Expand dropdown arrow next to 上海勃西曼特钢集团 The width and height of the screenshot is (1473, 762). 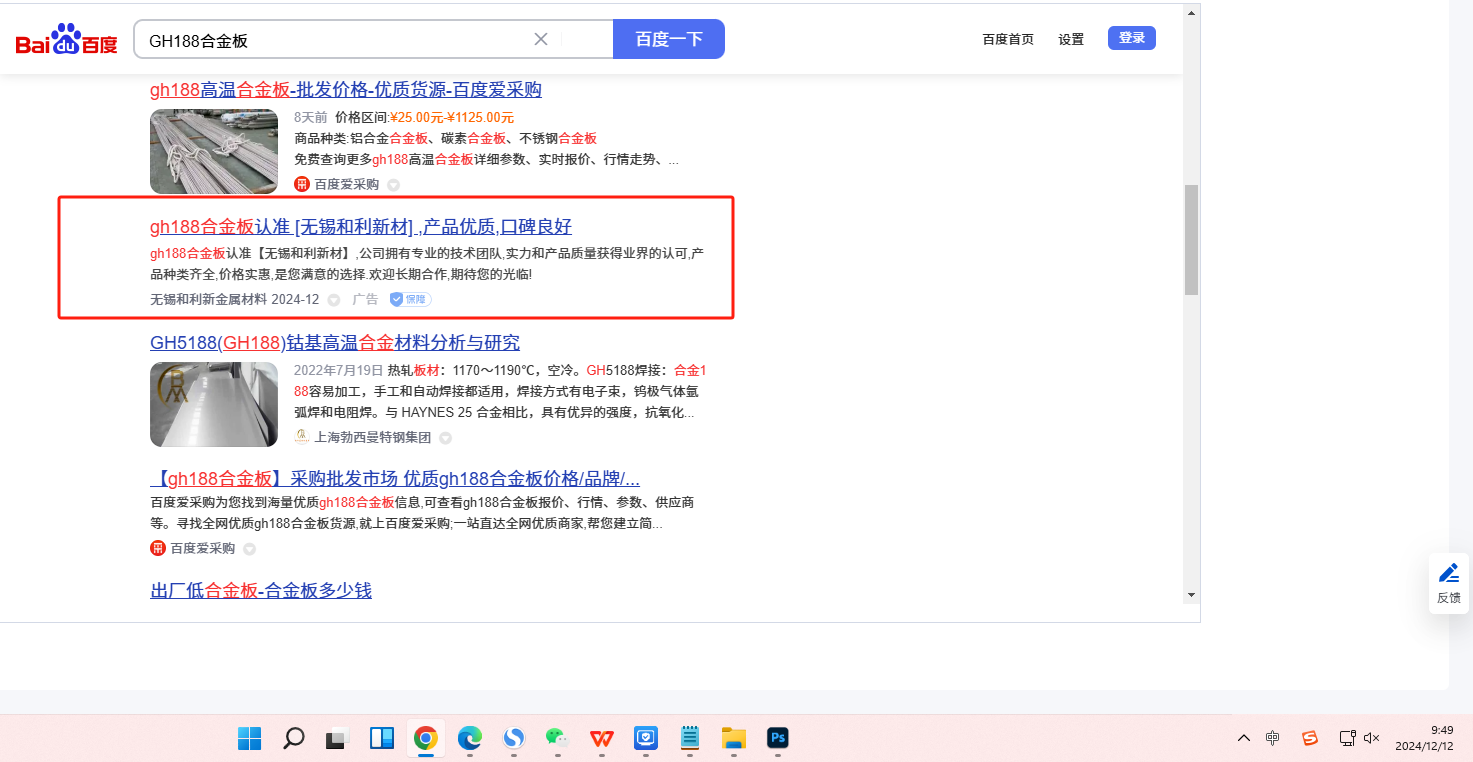pyautogui.click(x=446, y=437)
